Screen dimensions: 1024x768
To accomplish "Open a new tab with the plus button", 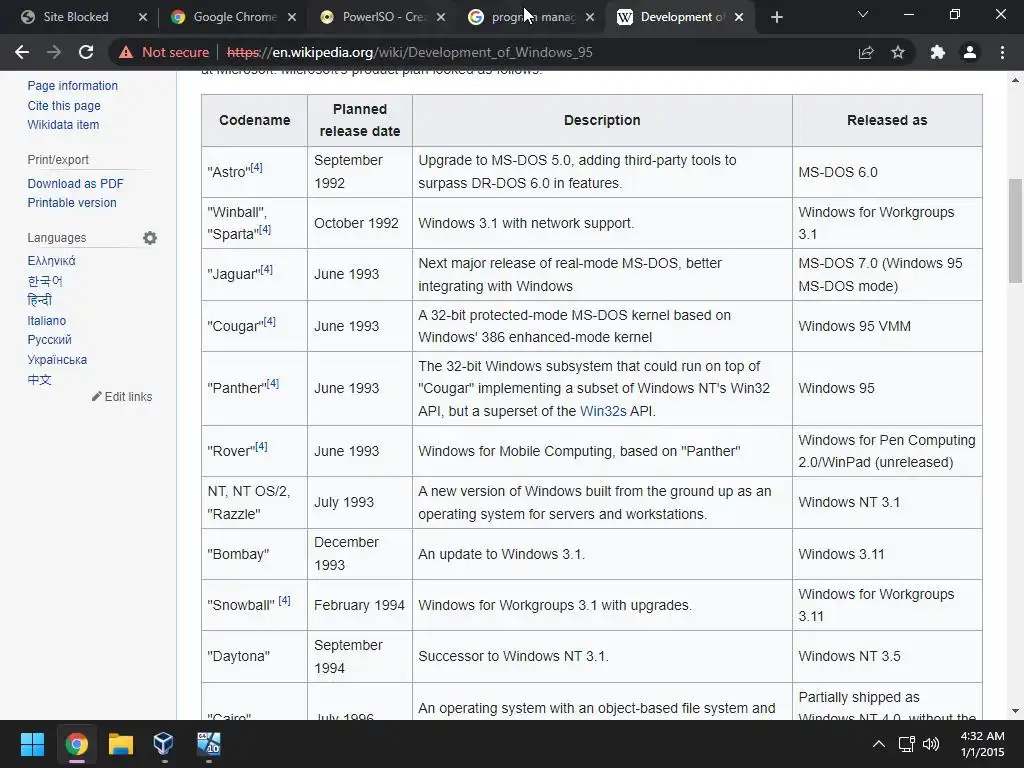I will coord(776,17).
